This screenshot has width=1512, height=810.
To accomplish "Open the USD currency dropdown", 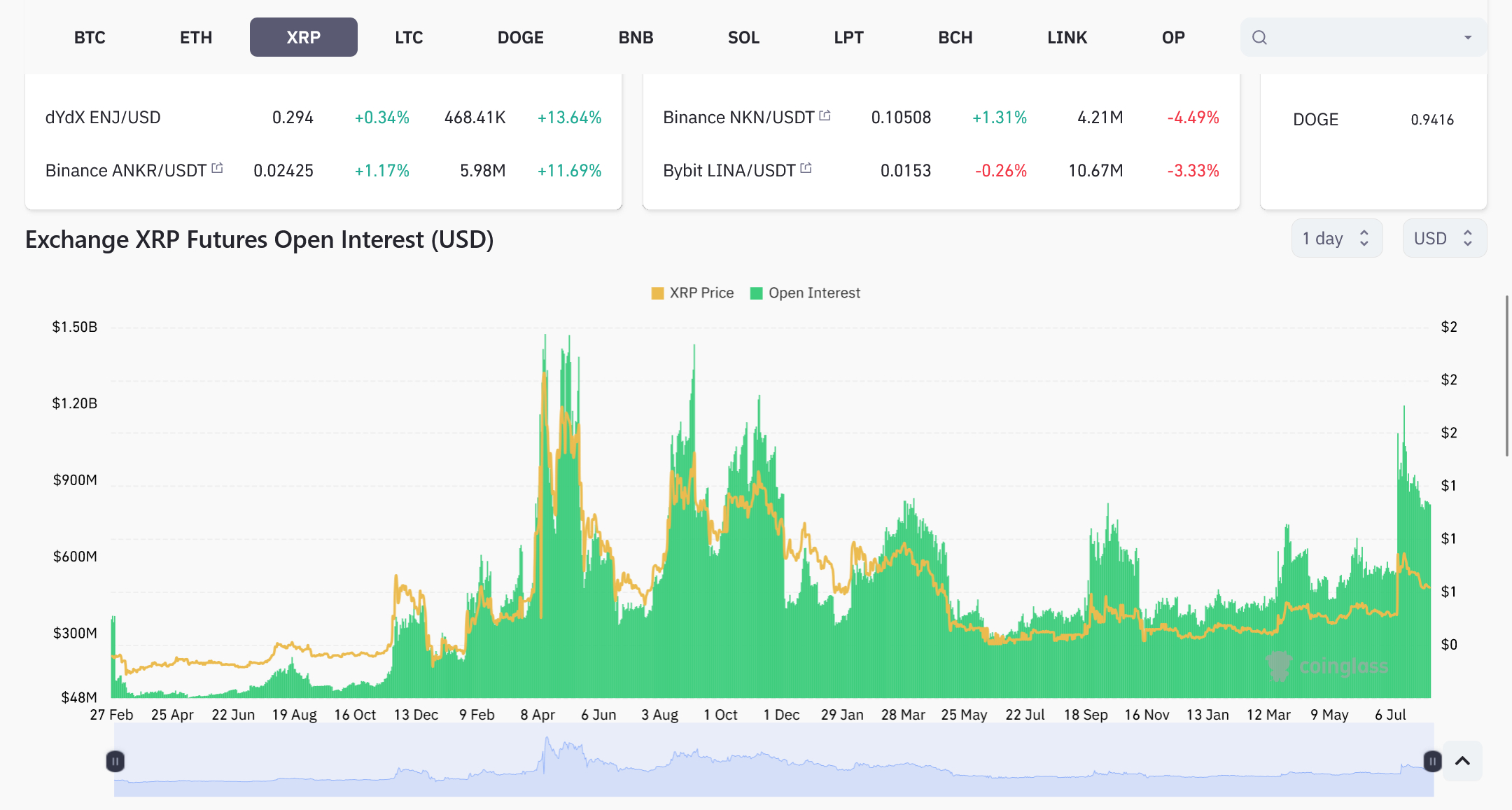I will click(1444, 239).
